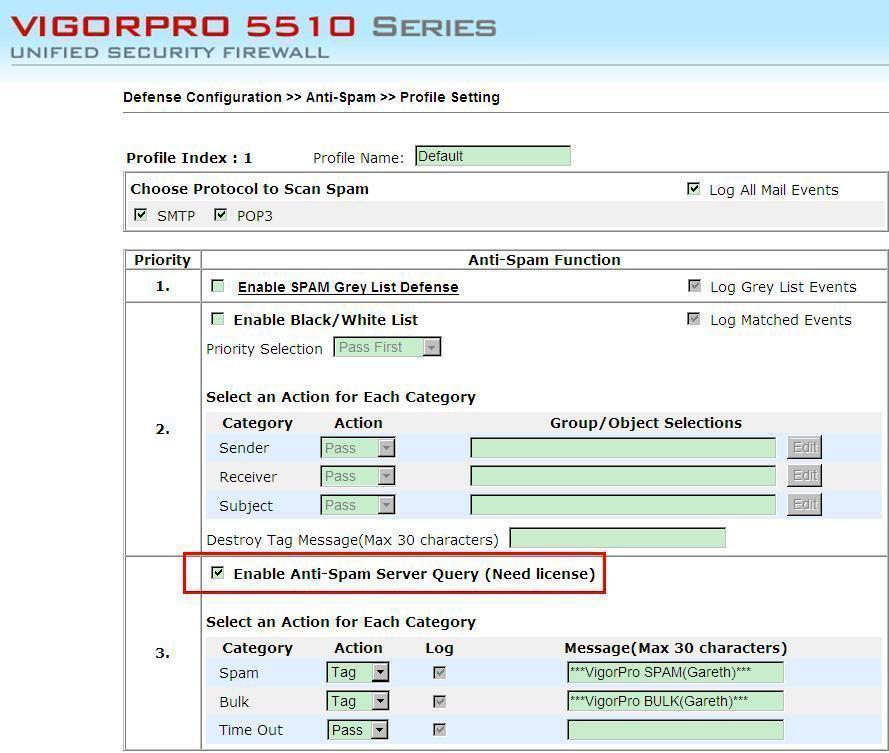The width and height of the screenshot is (889, 753).
Task: Open the Priority Selection Pass First dropdown
Action: (387, 347)
